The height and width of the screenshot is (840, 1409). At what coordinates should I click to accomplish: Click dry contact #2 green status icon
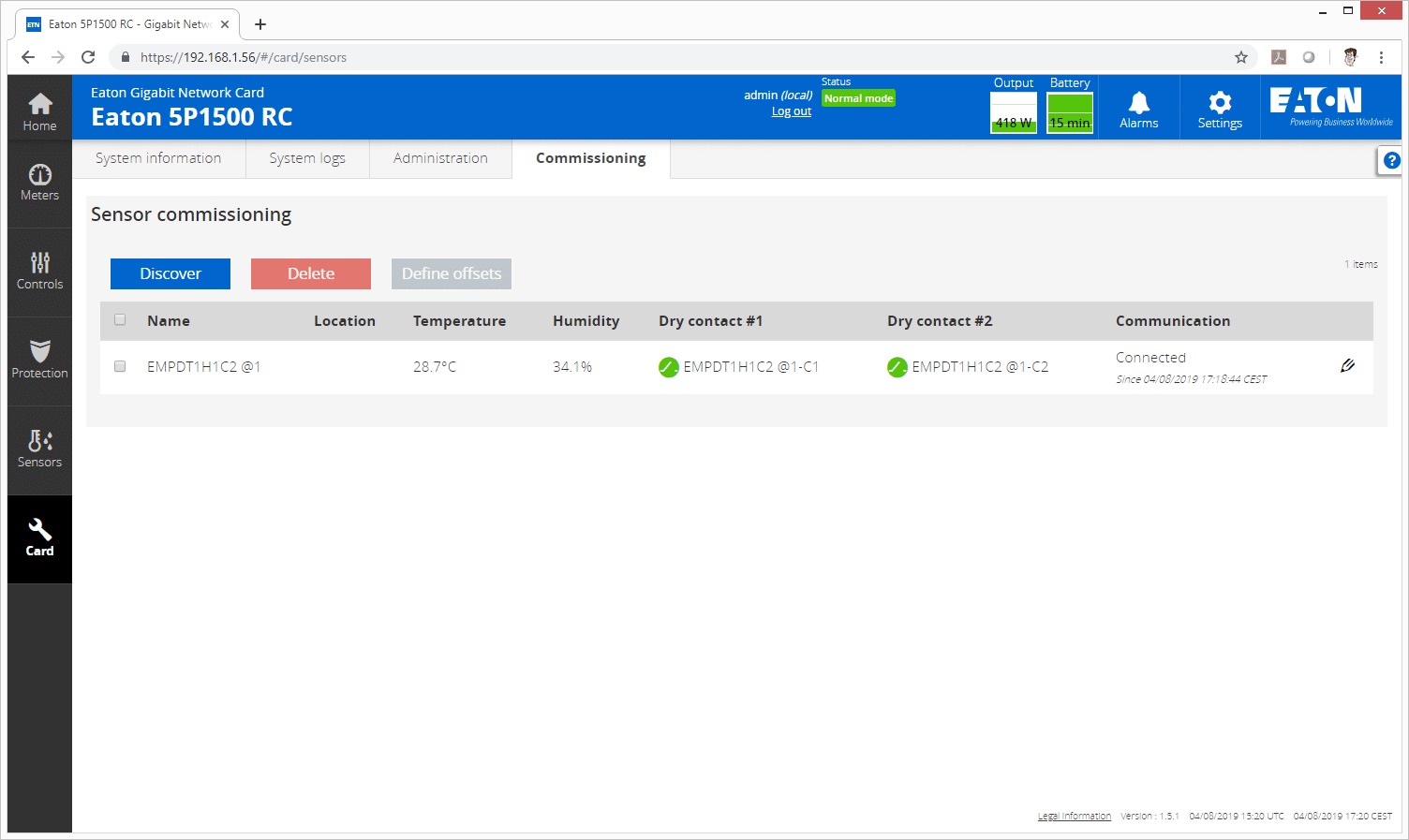897,367
